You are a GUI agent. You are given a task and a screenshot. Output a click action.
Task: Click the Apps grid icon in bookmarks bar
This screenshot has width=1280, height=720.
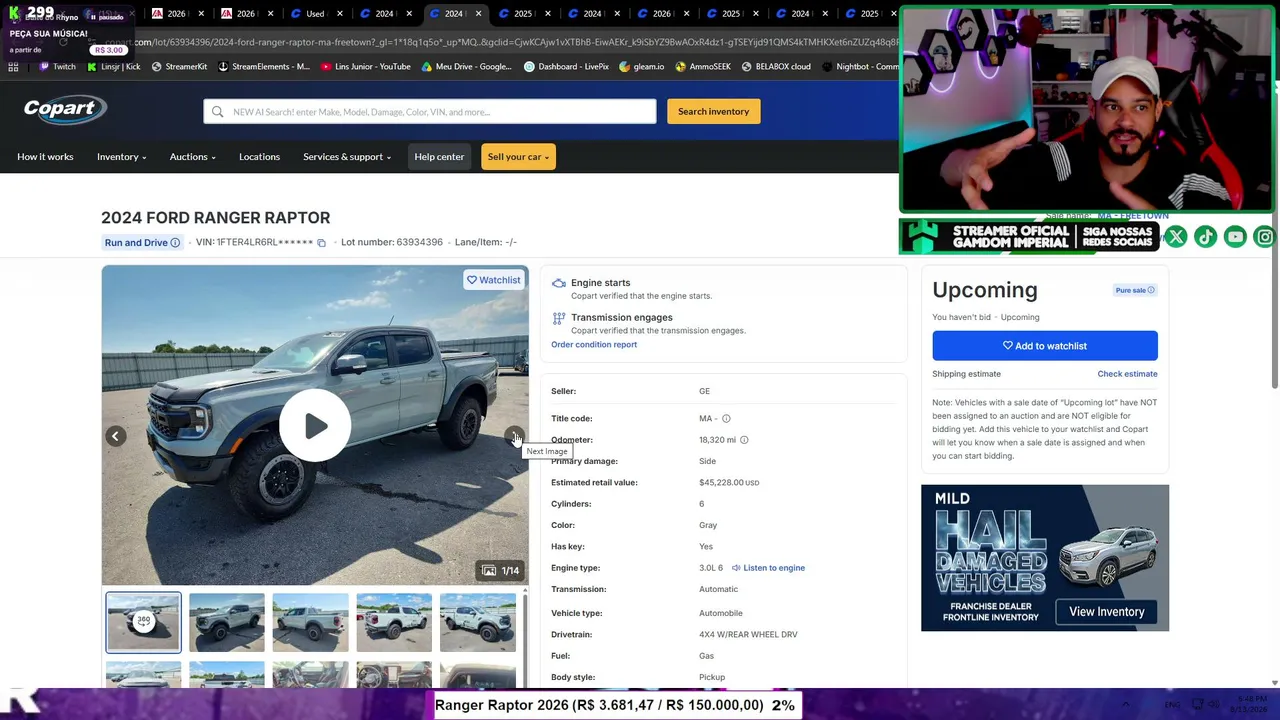pos(13,67)
